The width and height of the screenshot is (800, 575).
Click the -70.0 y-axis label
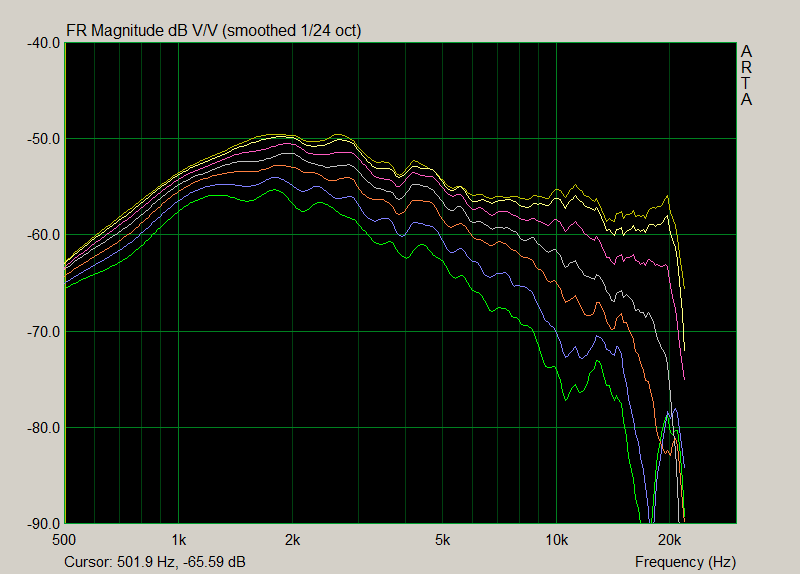tap(43, 332)
